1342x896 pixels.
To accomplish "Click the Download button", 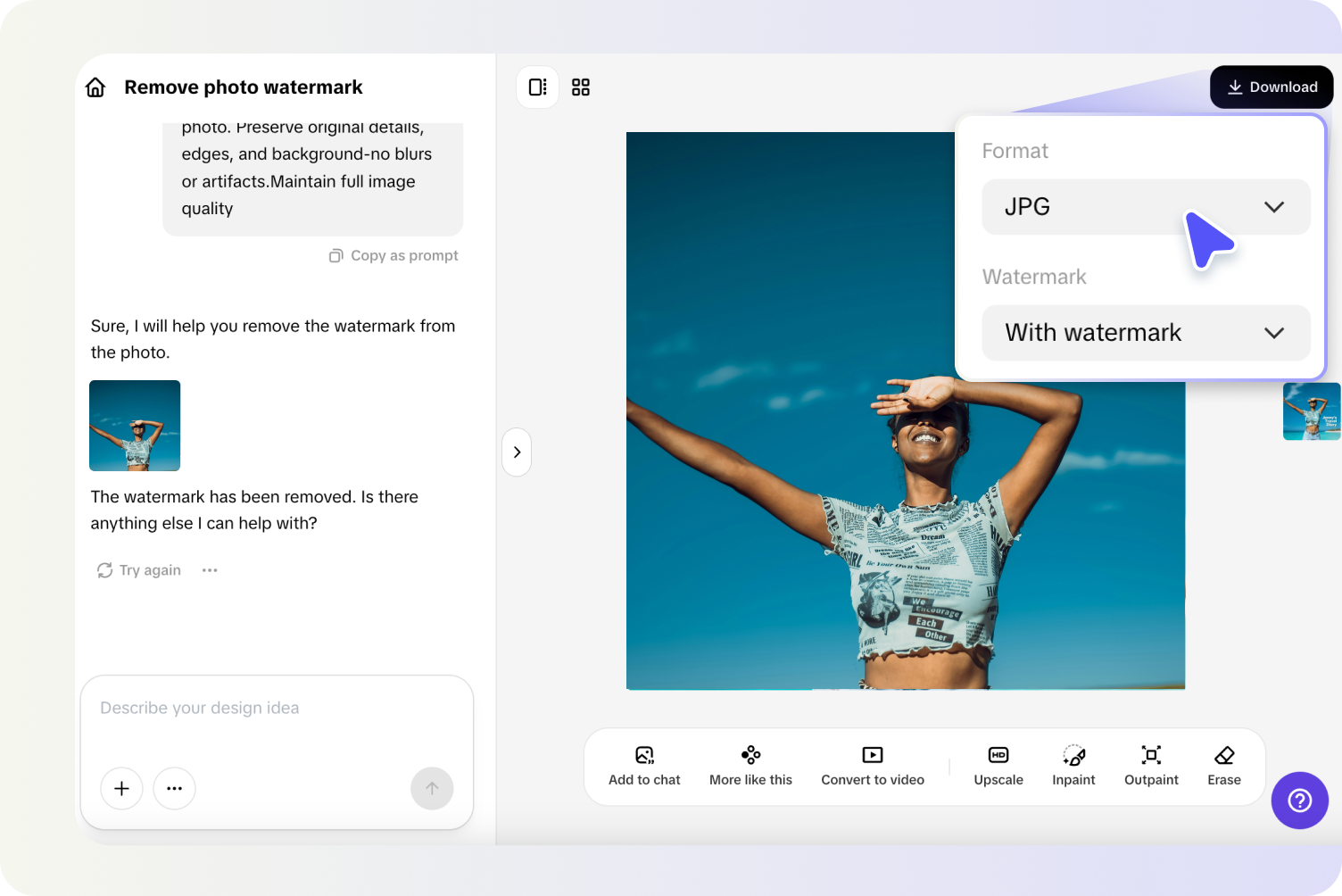I will coord(1272,87).
